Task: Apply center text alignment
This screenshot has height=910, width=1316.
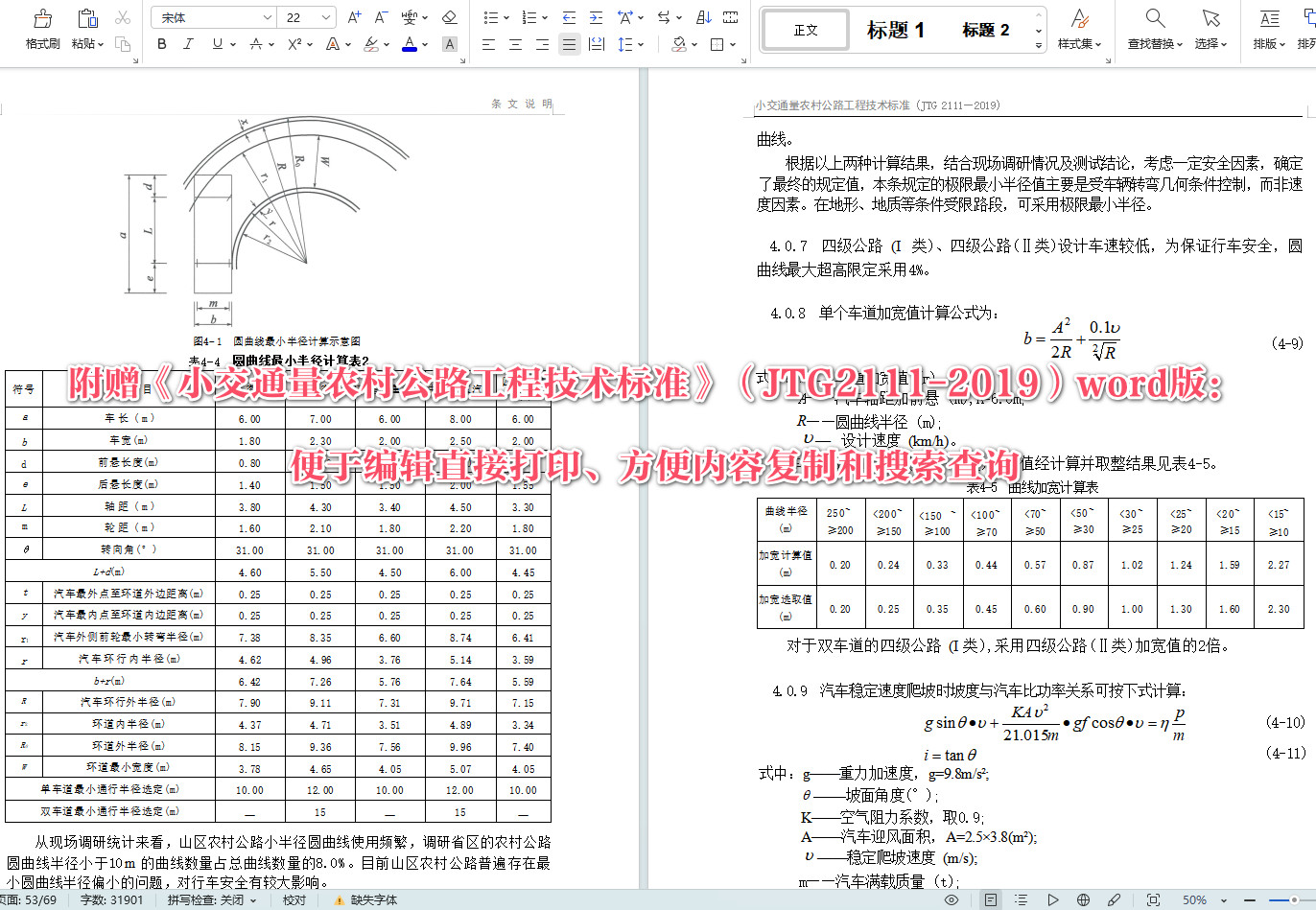Action: pos(516,43)
